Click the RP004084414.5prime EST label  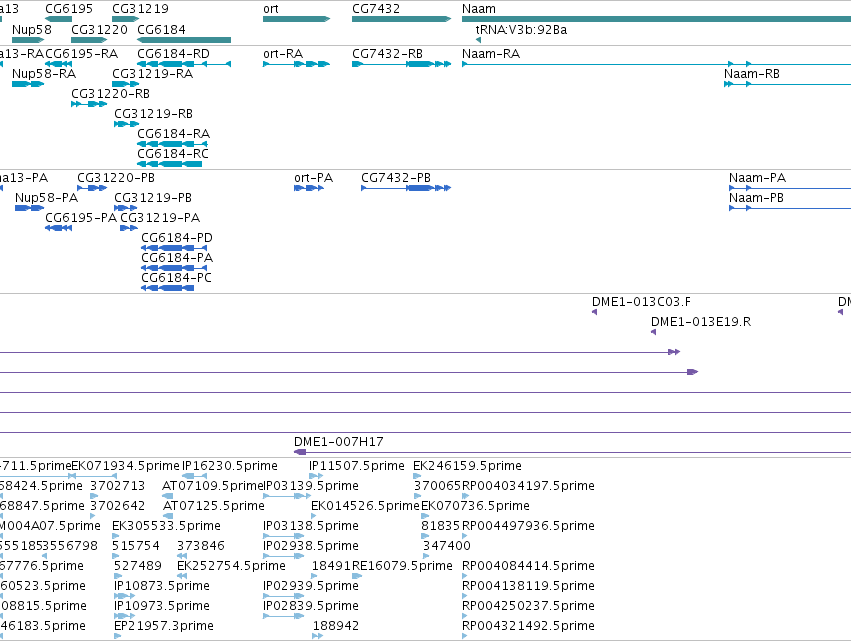528,567
